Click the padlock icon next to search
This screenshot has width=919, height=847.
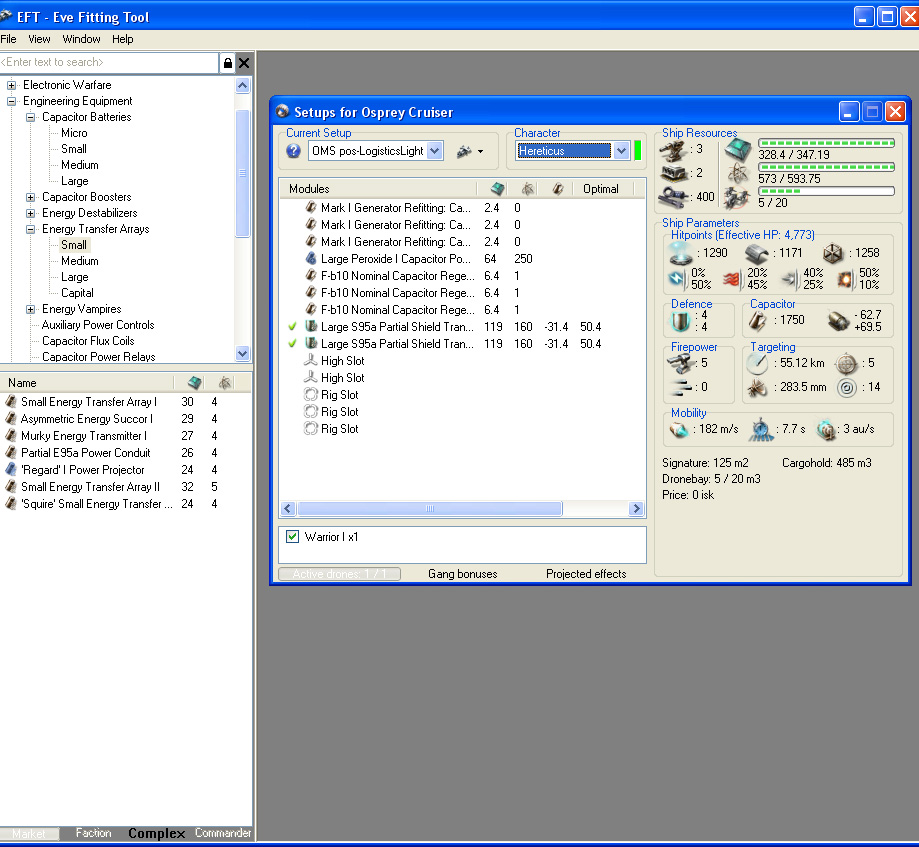click(227, 63)
